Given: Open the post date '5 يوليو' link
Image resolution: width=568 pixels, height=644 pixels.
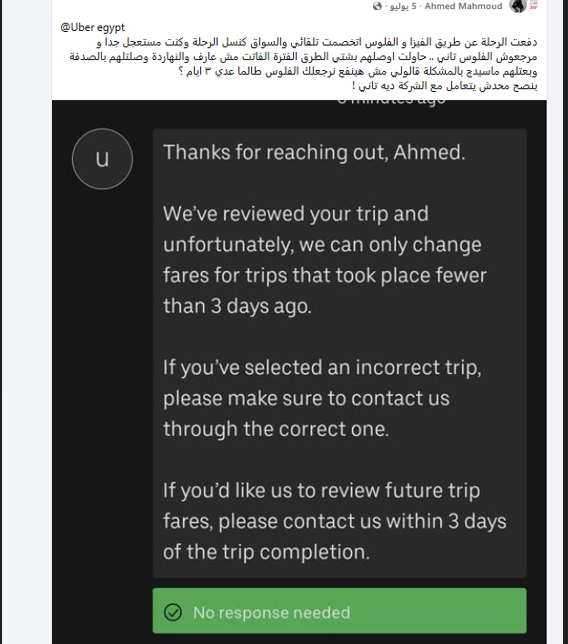Looking at the screenshot, I should (x=403, y=6).
